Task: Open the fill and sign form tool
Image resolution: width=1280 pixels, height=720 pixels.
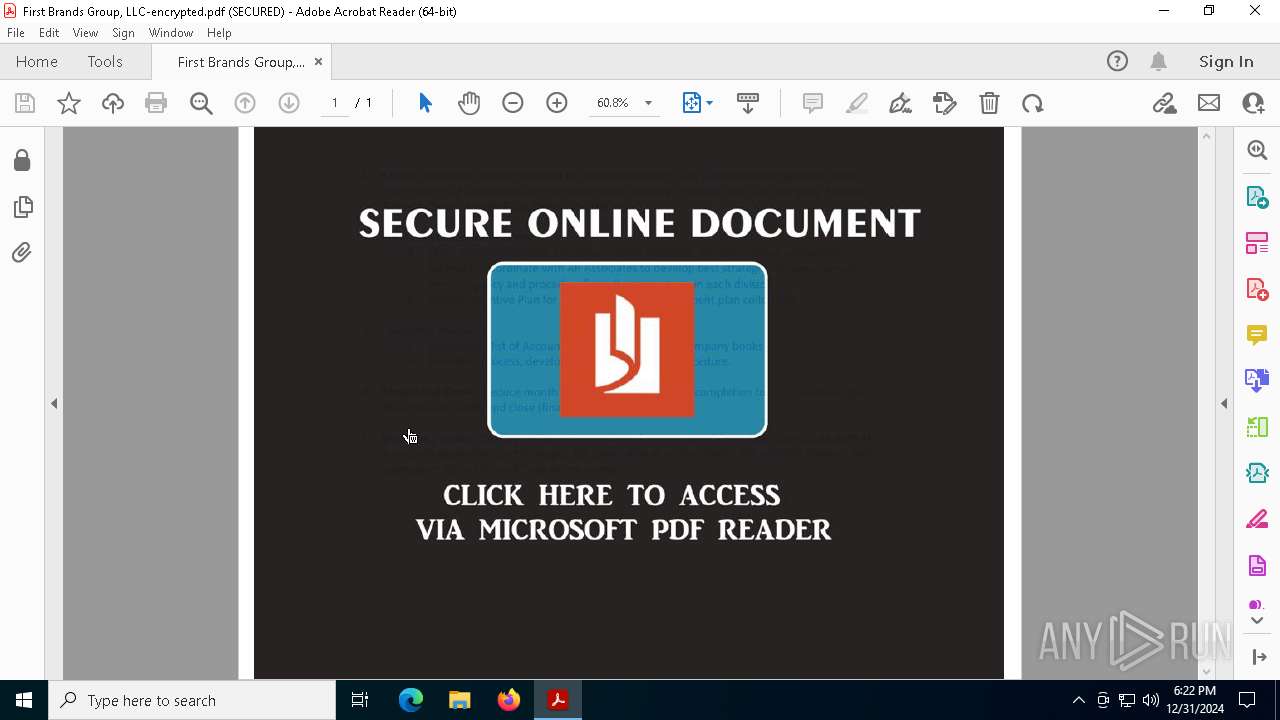Action: (x=944, y=103)
